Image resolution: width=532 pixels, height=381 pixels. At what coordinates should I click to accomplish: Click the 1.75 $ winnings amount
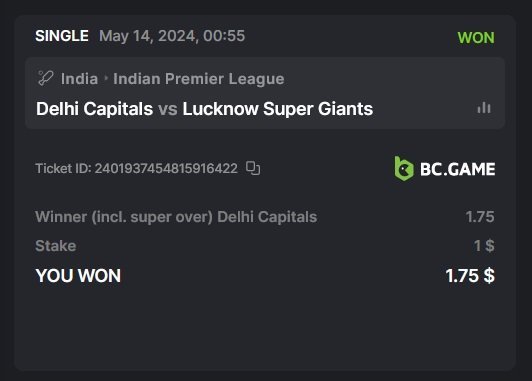click(470, 275)
